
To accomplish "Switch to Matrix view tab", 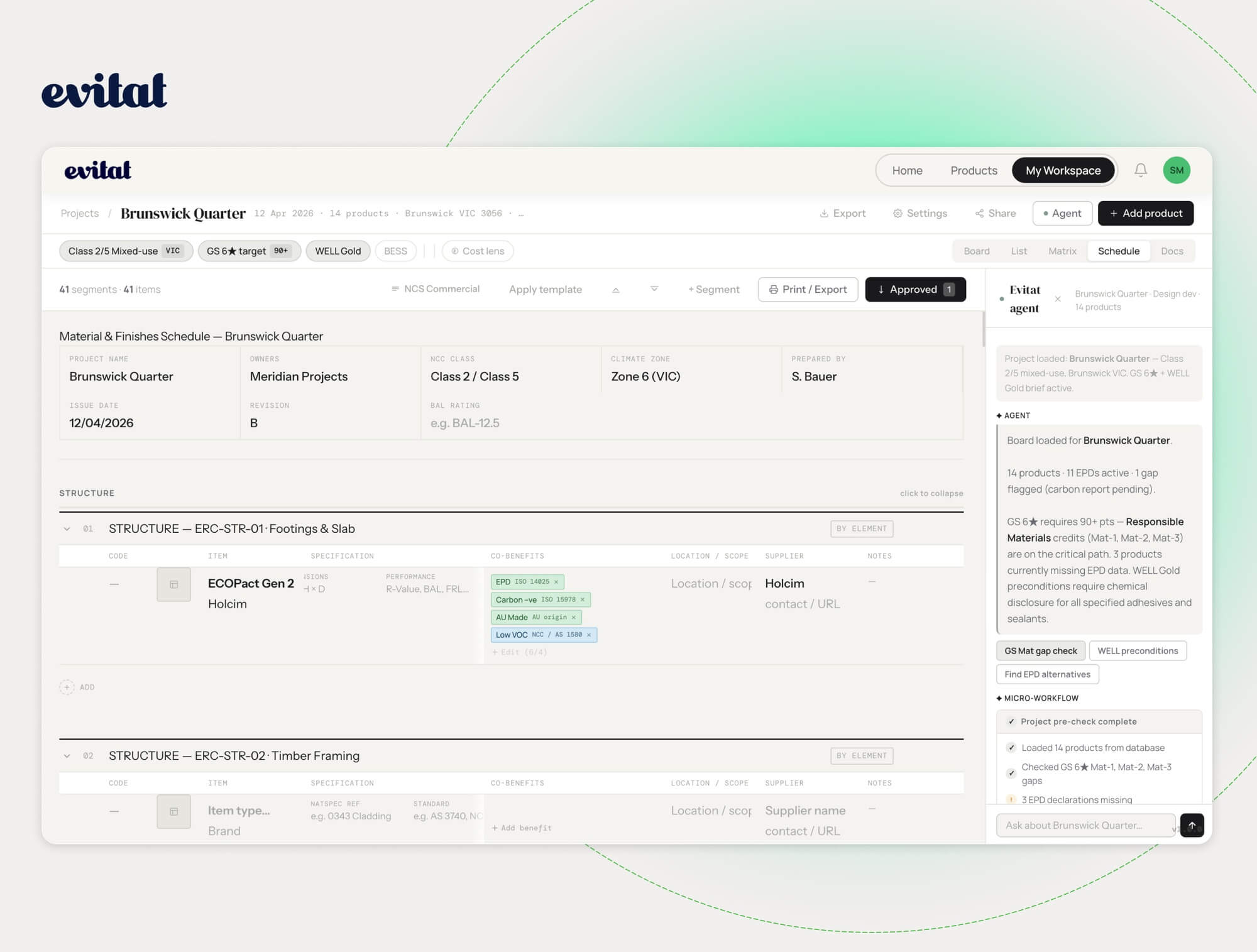I will 1062,251.
